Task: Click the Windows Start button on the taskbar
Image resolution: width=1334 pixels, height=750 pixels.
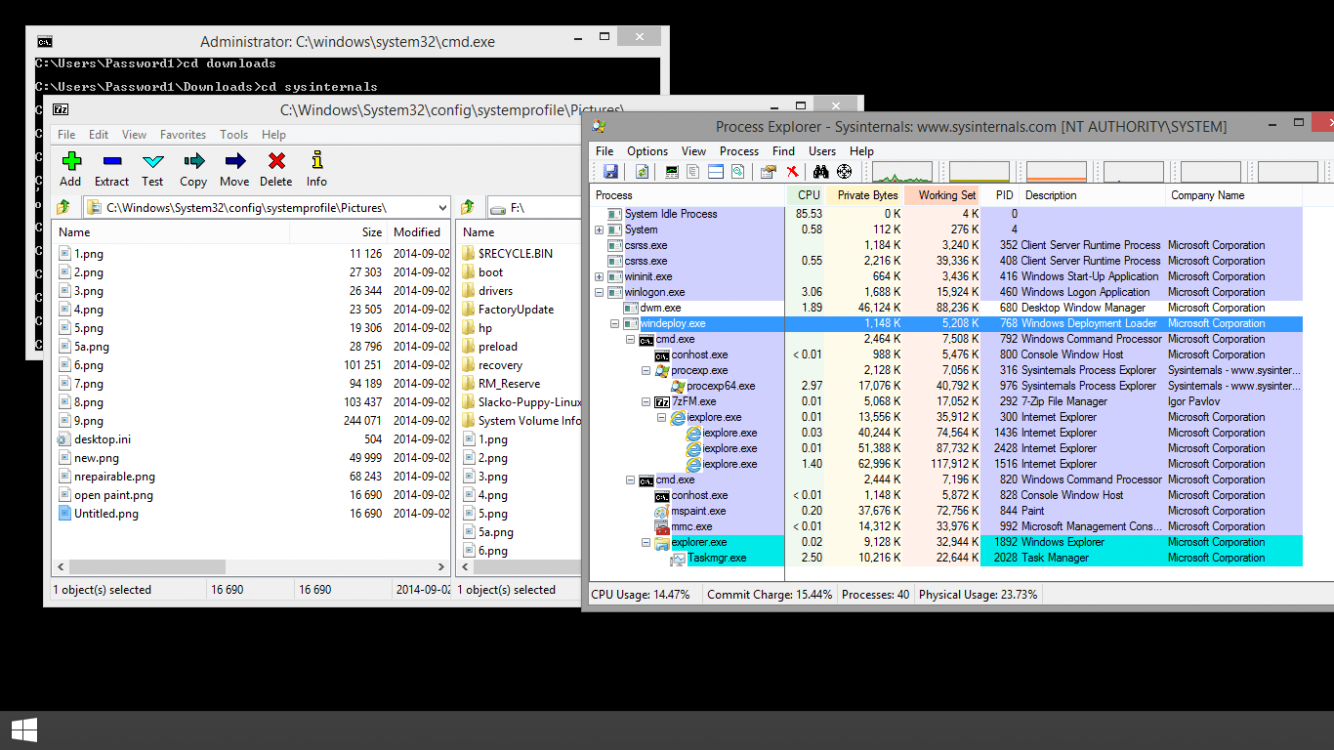Action: (x=25, y=730)
